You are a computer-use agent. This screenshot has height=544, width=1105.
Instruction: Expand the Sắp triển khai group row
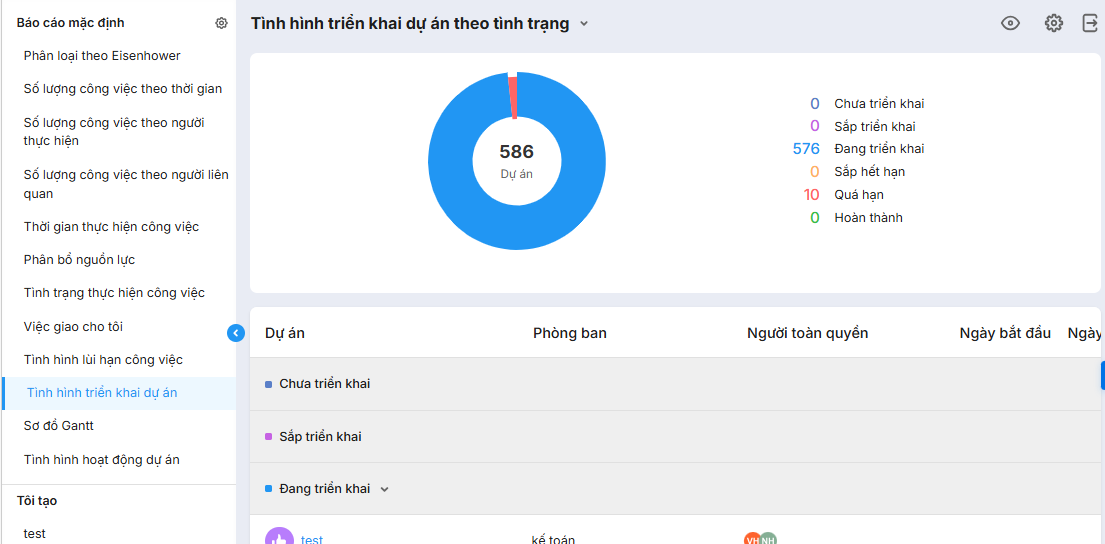[x=320, y=437]
